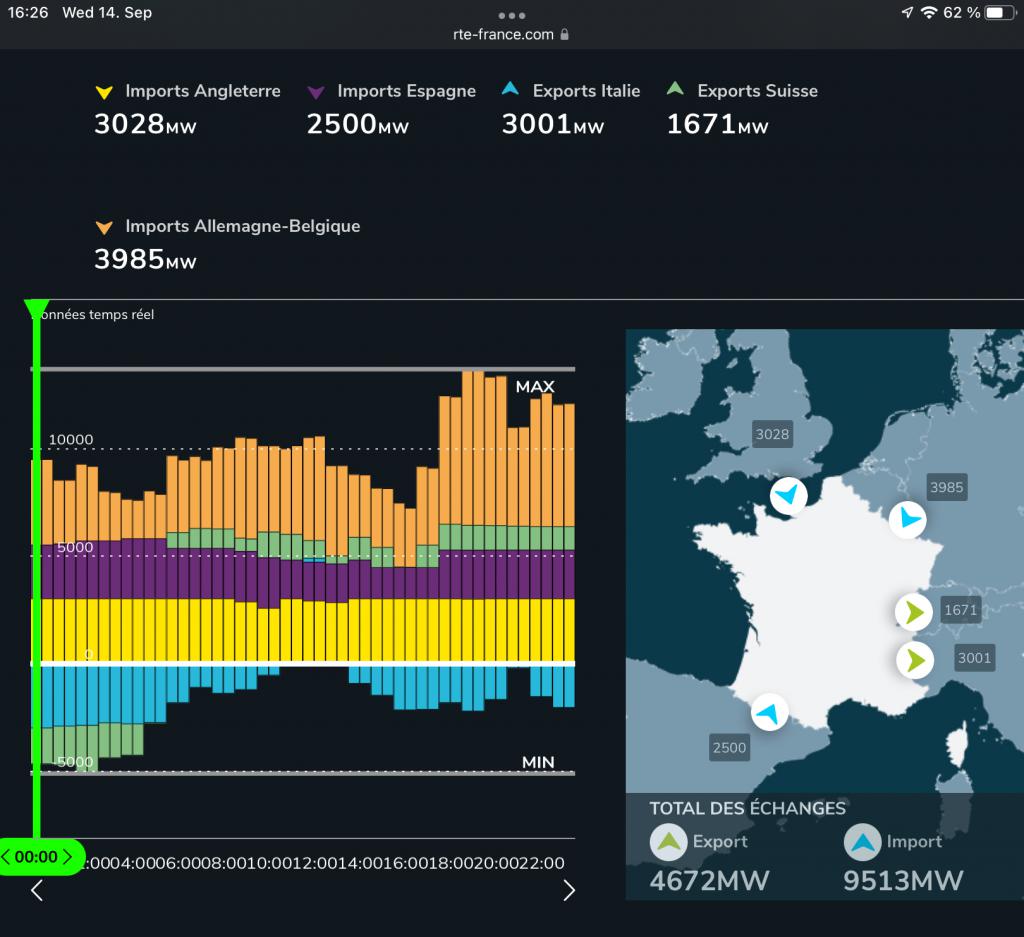Go to previous period with left chevron
This screenshot has width=1024, height=937.
tap(37, 890)
